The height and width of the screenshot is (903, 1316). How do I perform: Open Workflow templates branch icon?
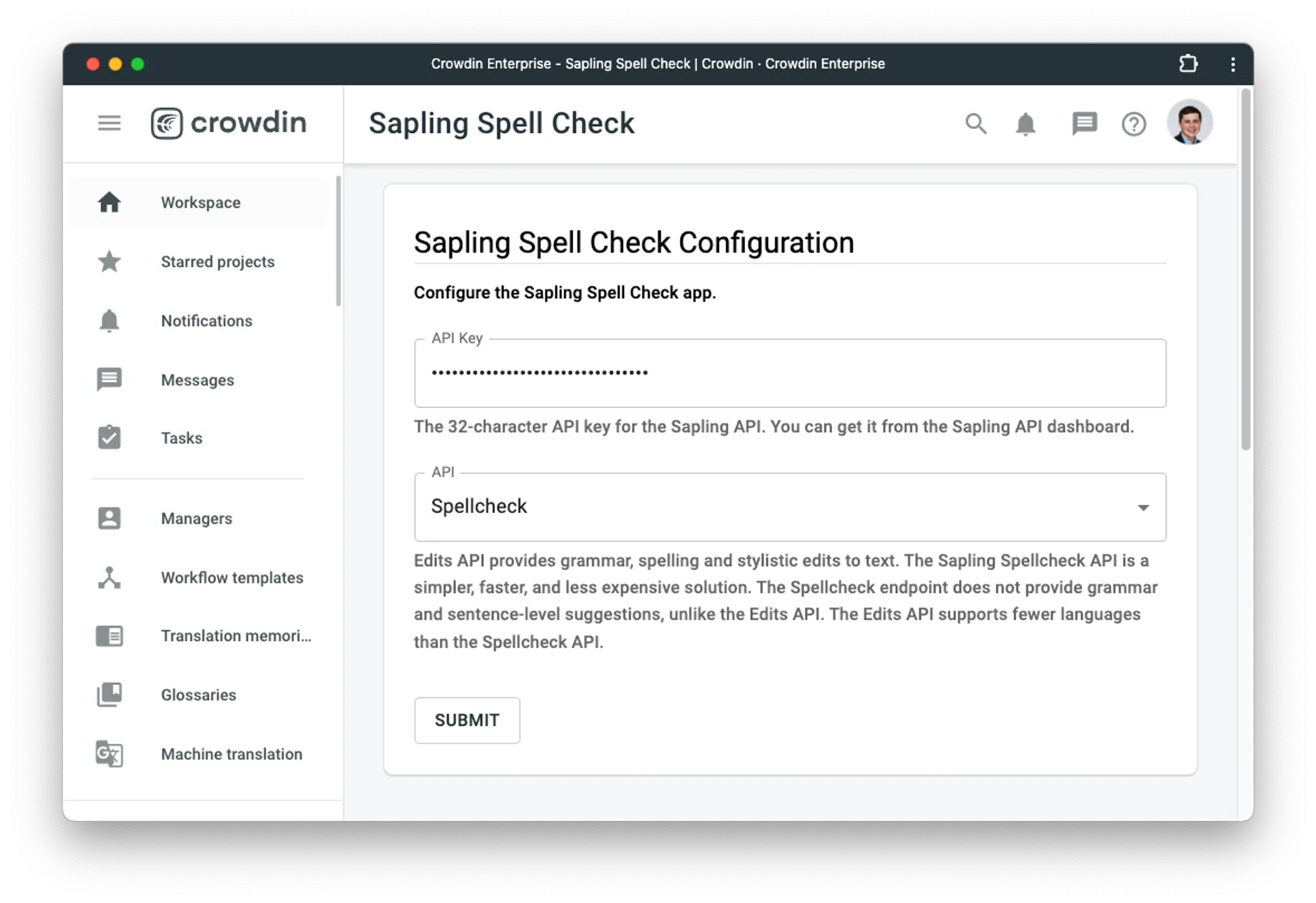(x=109, y=577)
